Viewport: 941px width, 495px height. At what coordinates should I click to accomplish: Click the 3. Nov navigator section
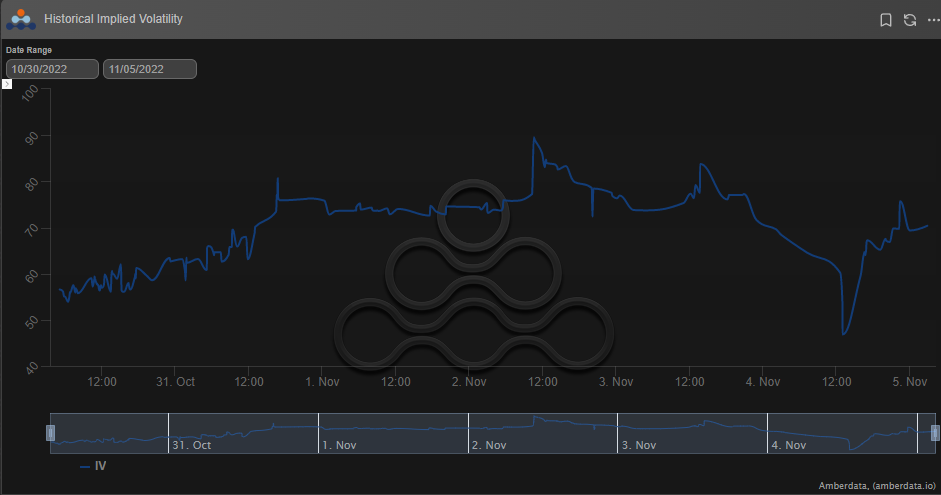pos(692,433)
